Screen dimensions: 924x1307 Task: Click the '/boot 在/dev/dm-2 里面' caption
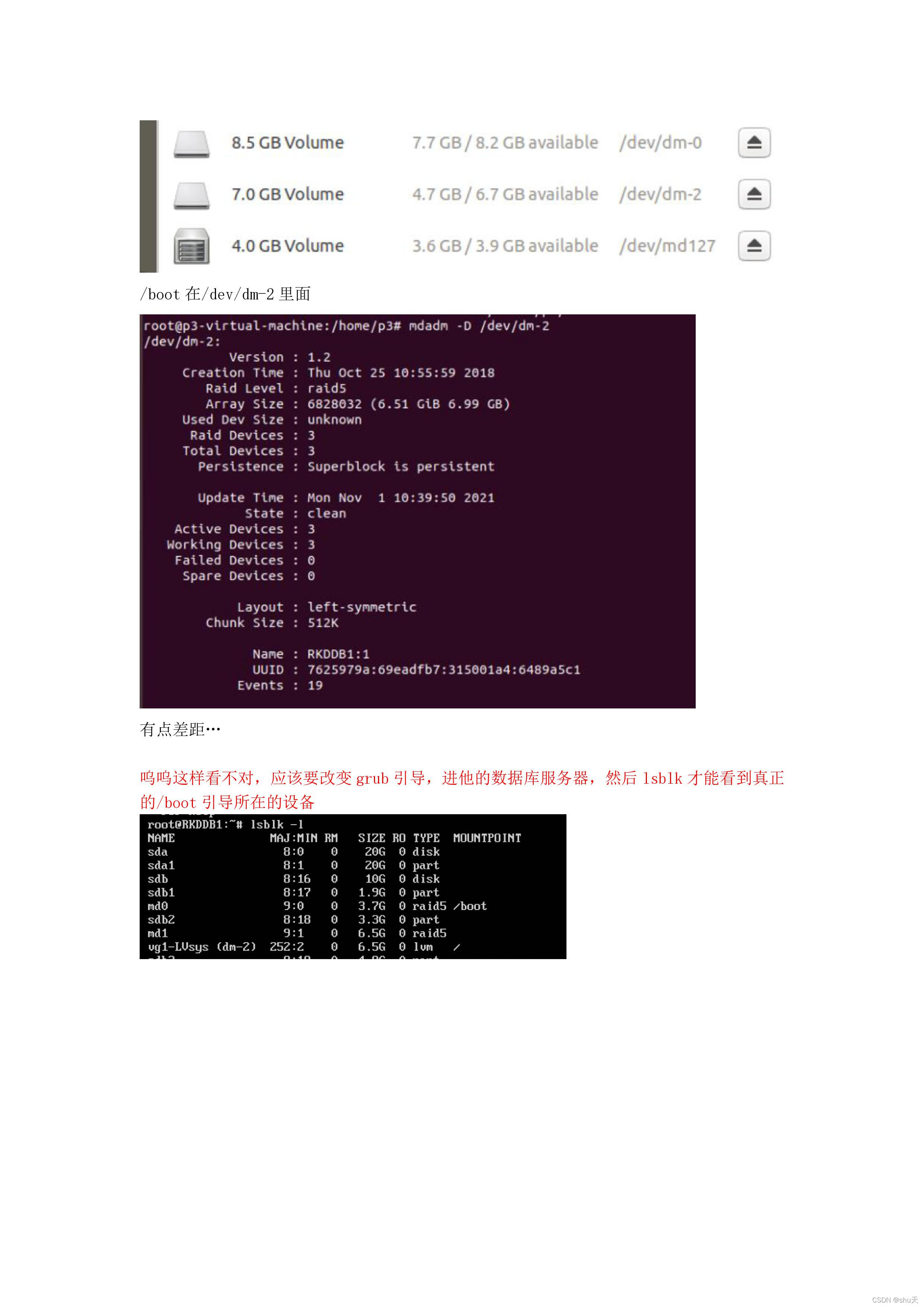coord(225,294)
